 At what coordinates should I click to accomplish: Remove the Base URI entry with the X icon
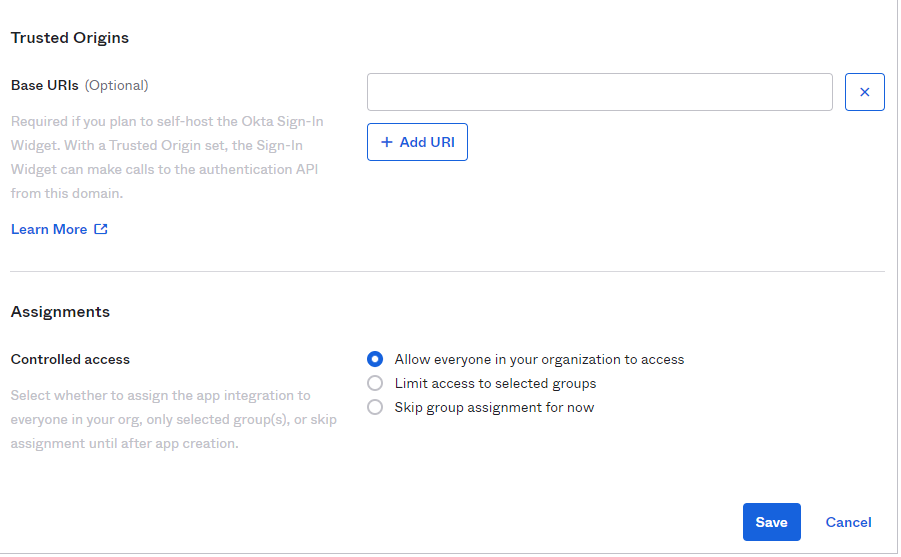coord(864,92)
